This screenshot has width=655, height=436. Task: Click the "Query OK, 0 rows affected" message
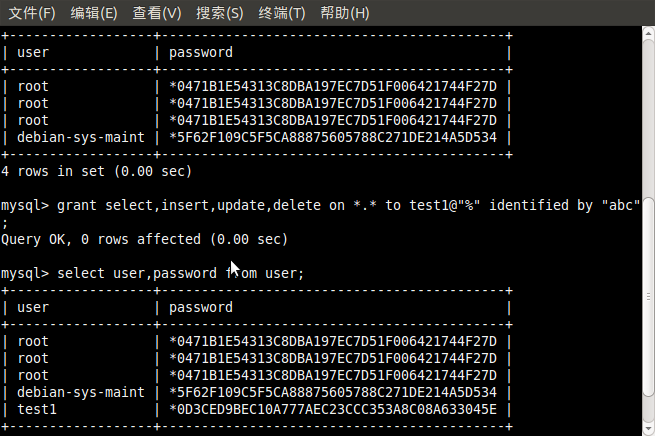coord(144,239)
